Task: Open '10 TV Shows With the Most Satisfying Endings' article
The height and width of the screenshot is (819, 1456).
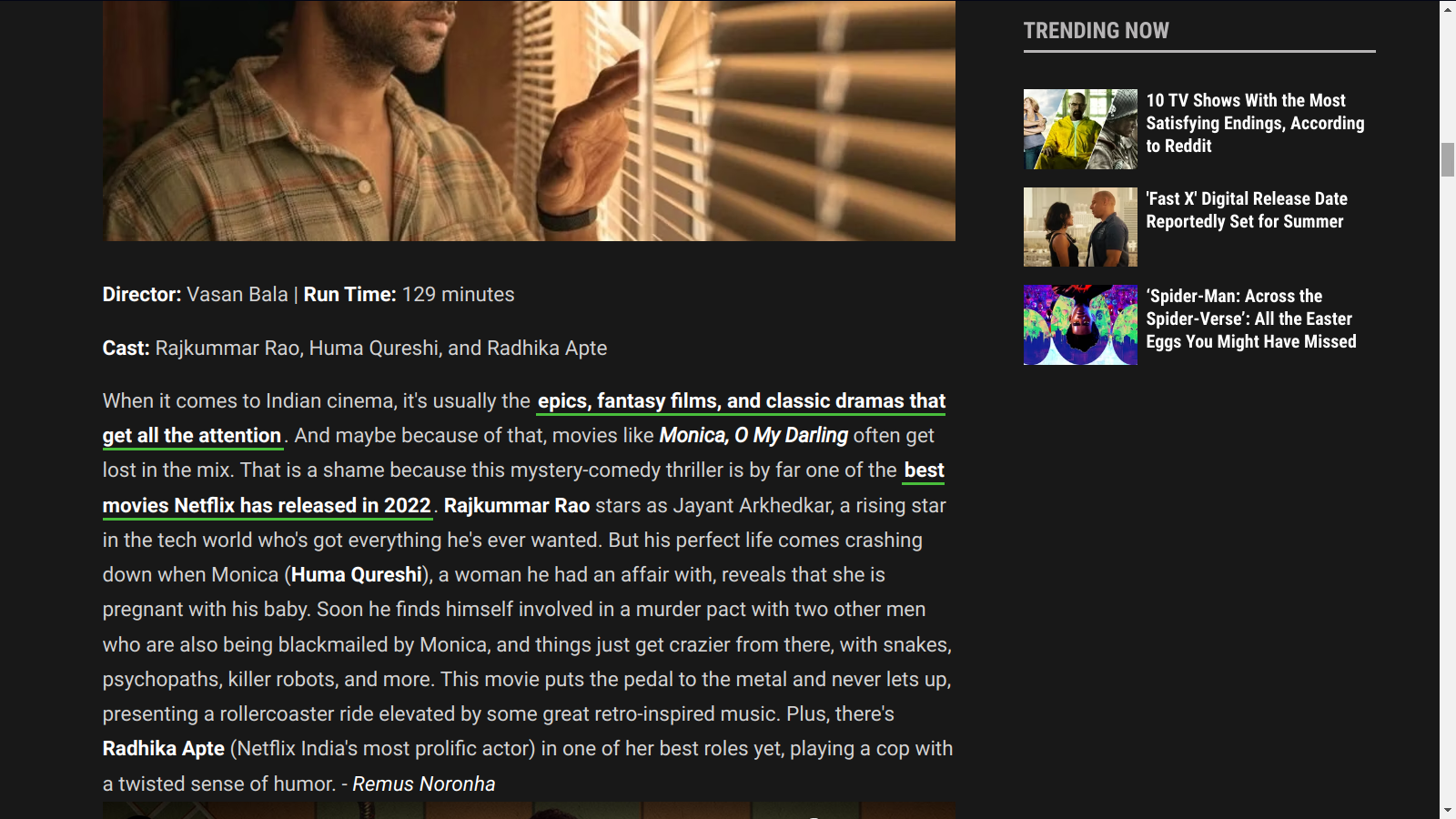Action: (1255, 123)
